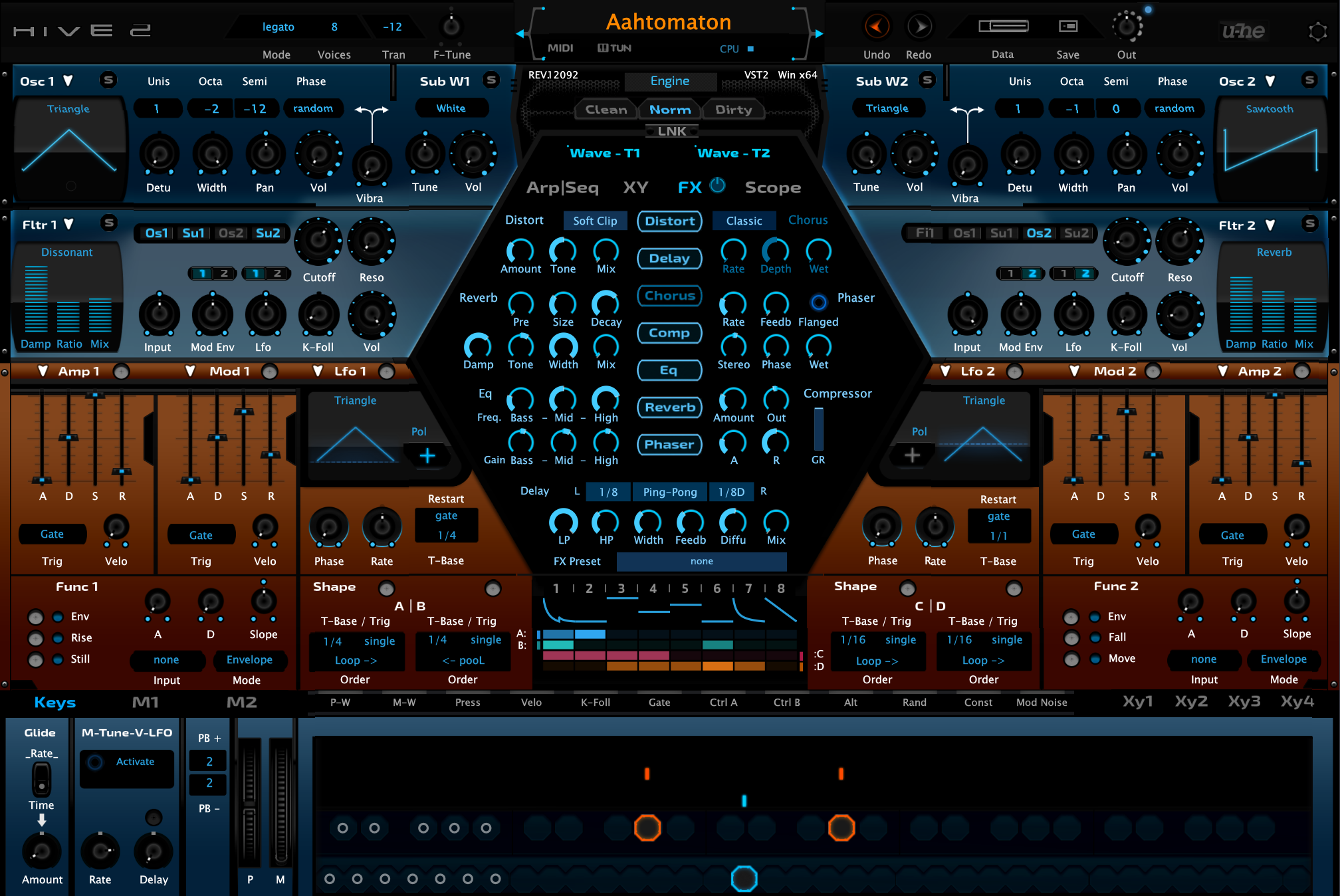
Task: Click the Osc 2 Sawtooth waveform display
Action: click(1270, 148)
